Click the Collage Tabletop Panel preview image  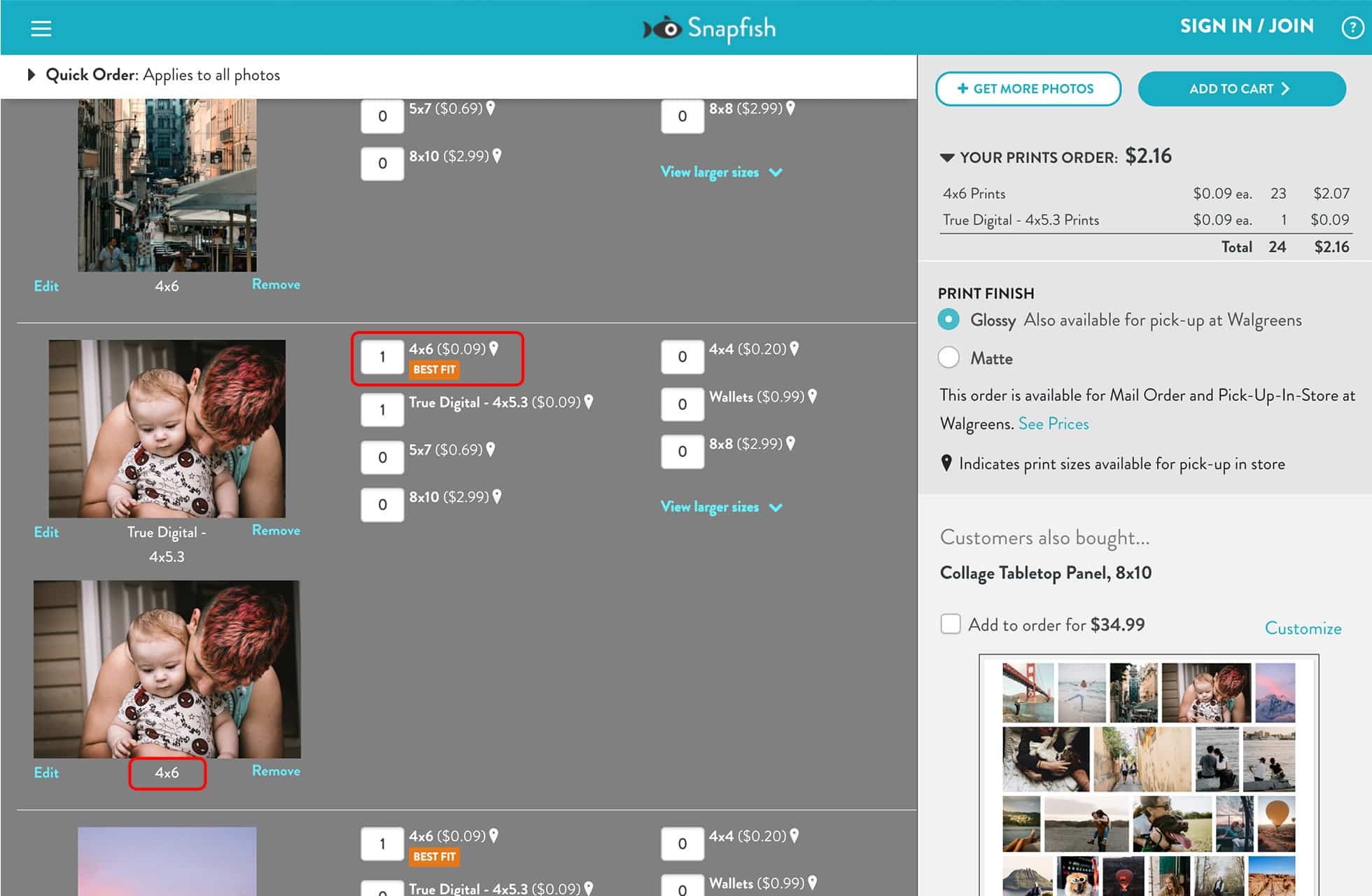[1148, 773]
